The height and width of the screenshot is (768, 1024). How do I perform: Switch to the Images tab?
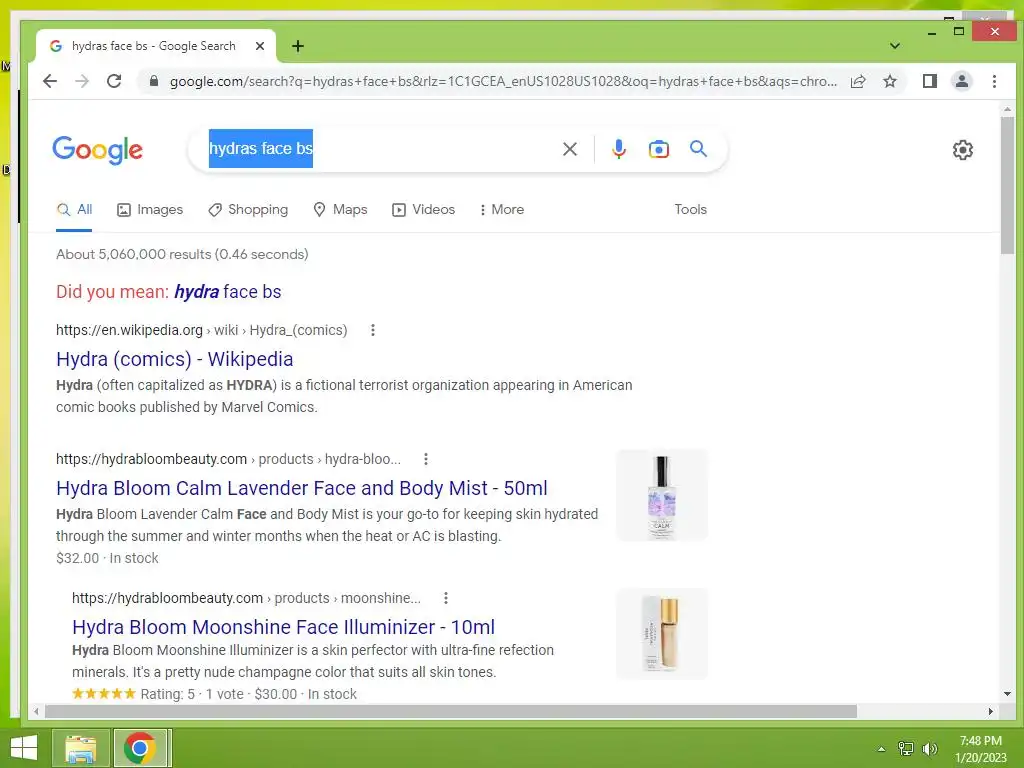[150, 210]
